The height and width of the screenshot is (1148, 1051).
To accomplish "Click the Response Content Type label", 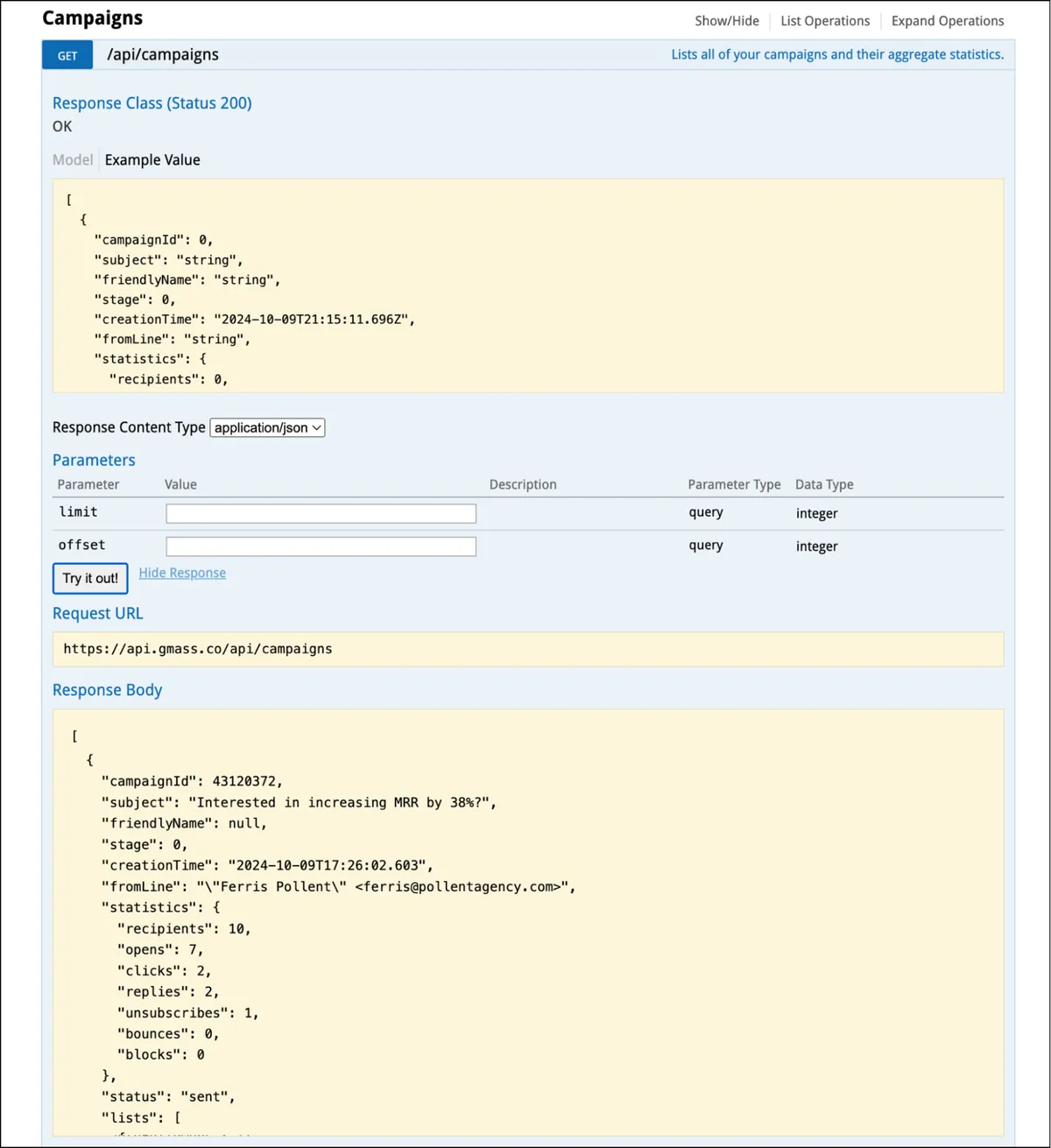I will pyautogui.click(x=129, y=427).
